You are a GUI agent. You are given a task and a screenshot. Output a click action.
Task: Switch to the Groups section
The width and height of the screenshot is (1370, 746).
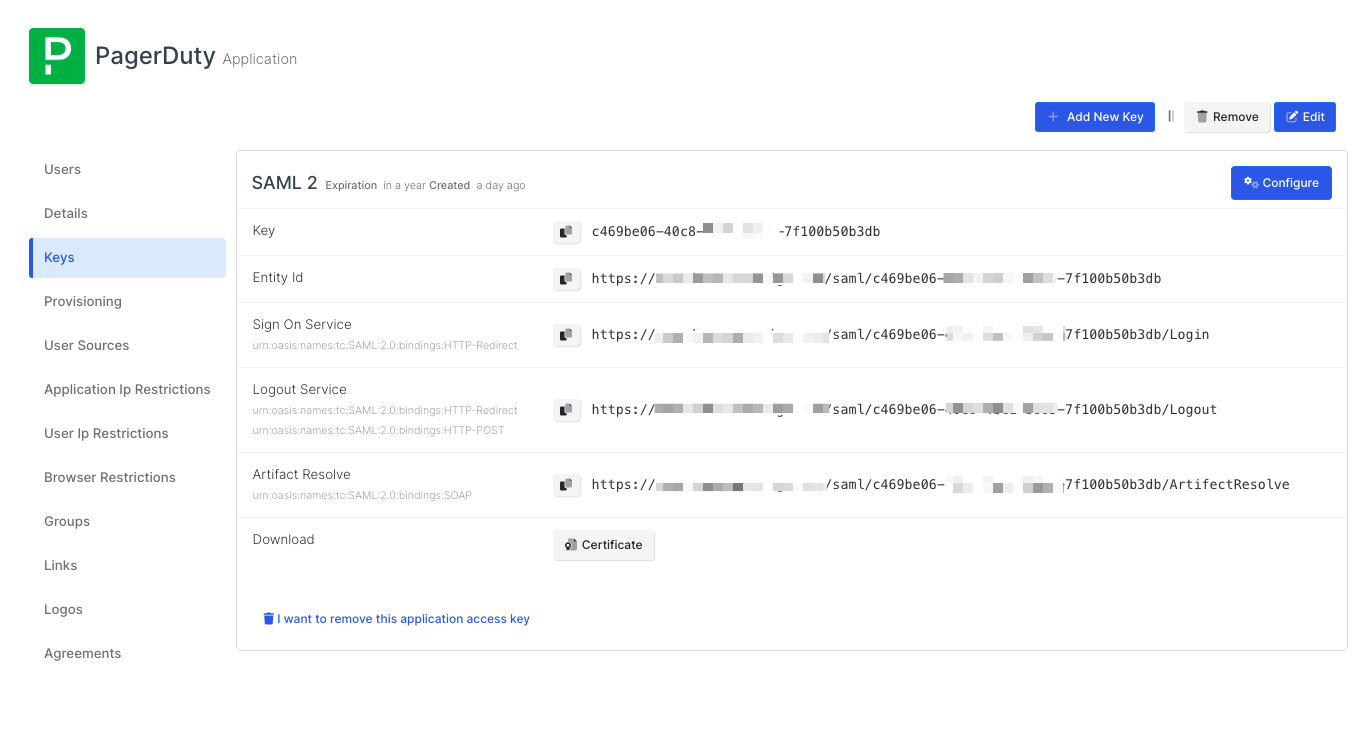tap(67, 522)
